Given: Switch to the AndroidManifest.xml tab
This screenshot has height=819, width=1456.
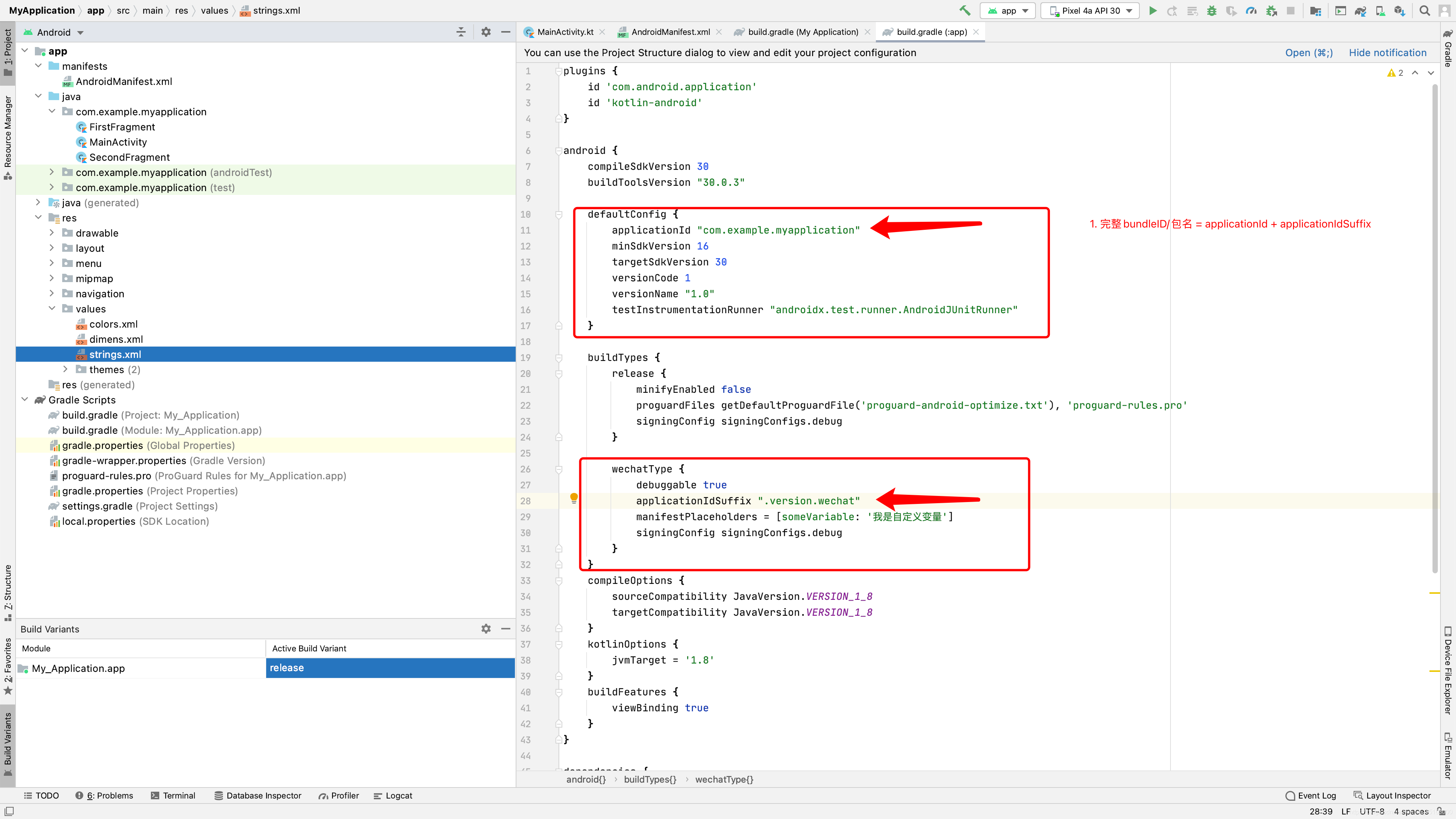Looking at the screenshot, I should coord(670,31).
